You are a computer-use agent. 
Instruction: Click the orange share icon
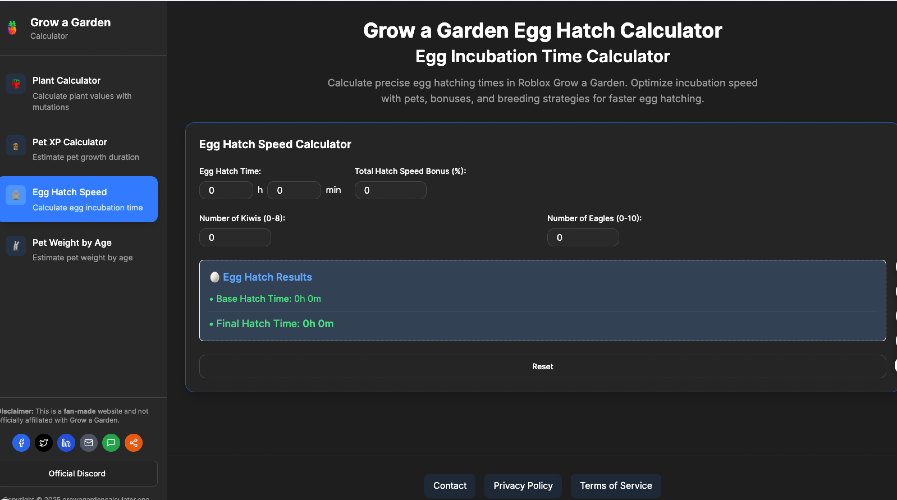133,443
